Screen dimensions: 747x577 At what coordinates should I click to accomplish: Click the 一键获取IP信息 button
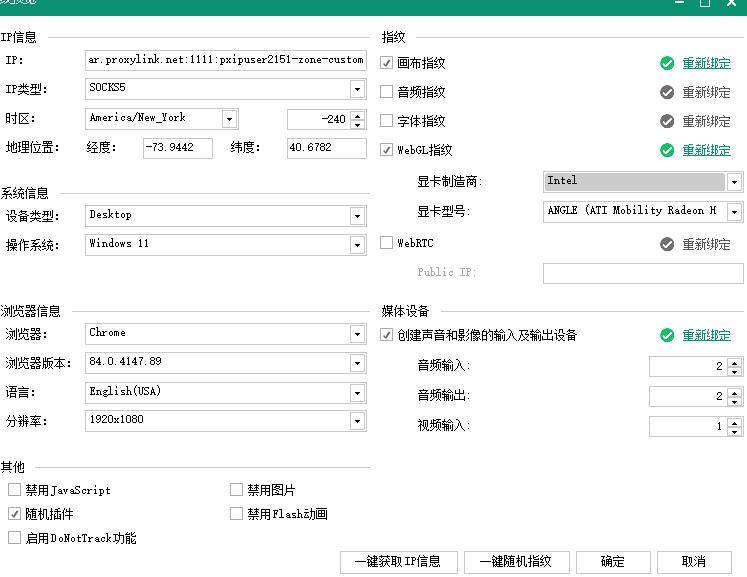pos(398,562)
